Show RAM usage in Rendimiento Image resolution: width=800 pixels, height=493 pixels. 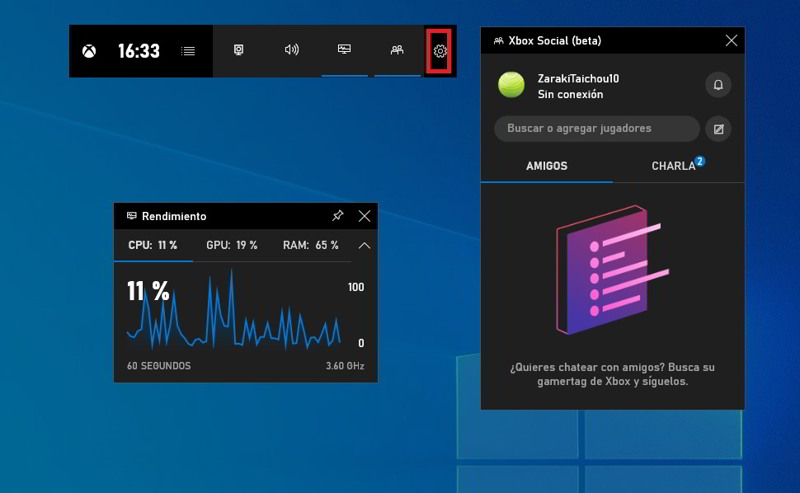point(310,245)
